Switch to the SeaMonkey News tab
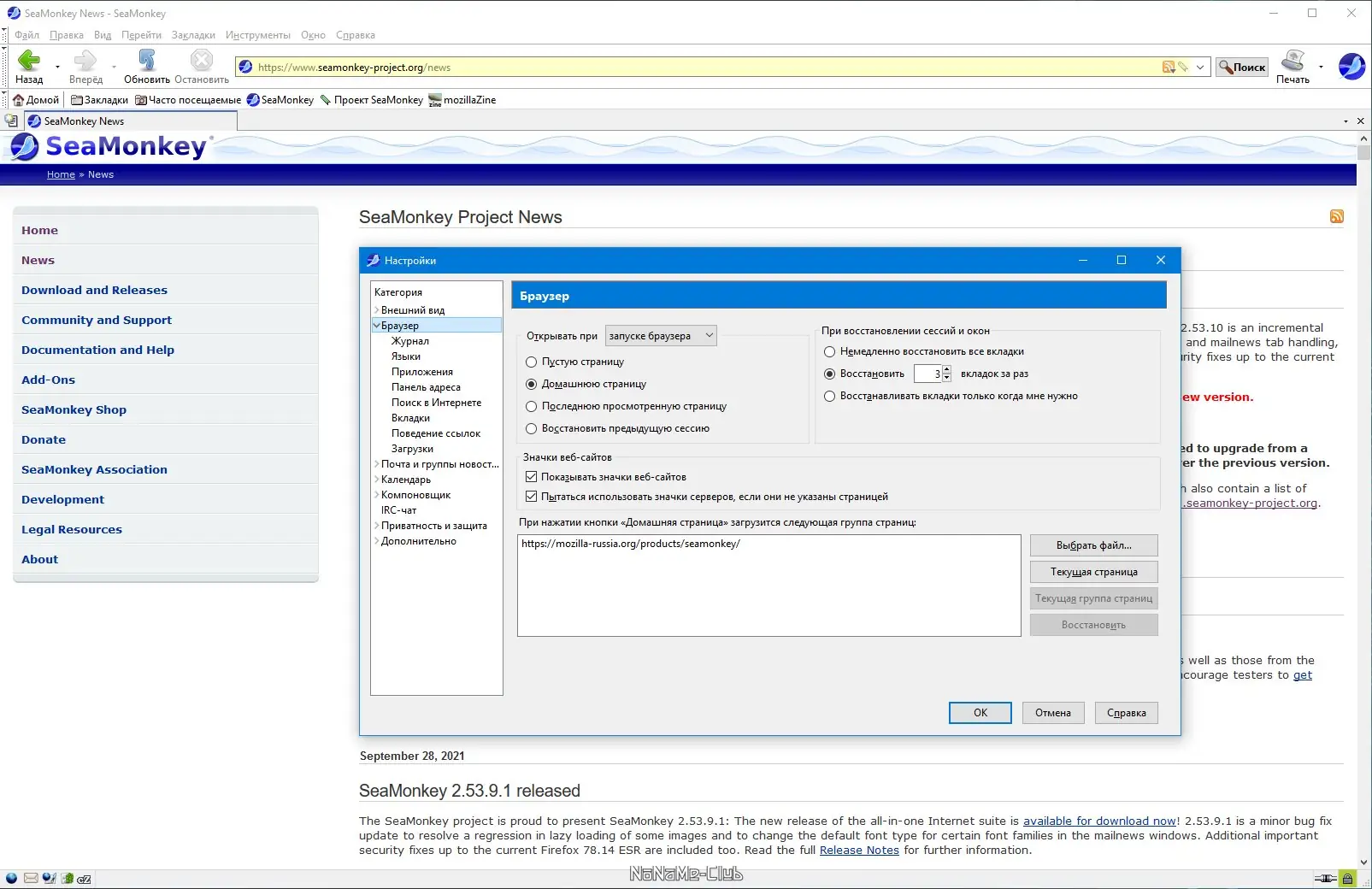 [x=131, y=121]
